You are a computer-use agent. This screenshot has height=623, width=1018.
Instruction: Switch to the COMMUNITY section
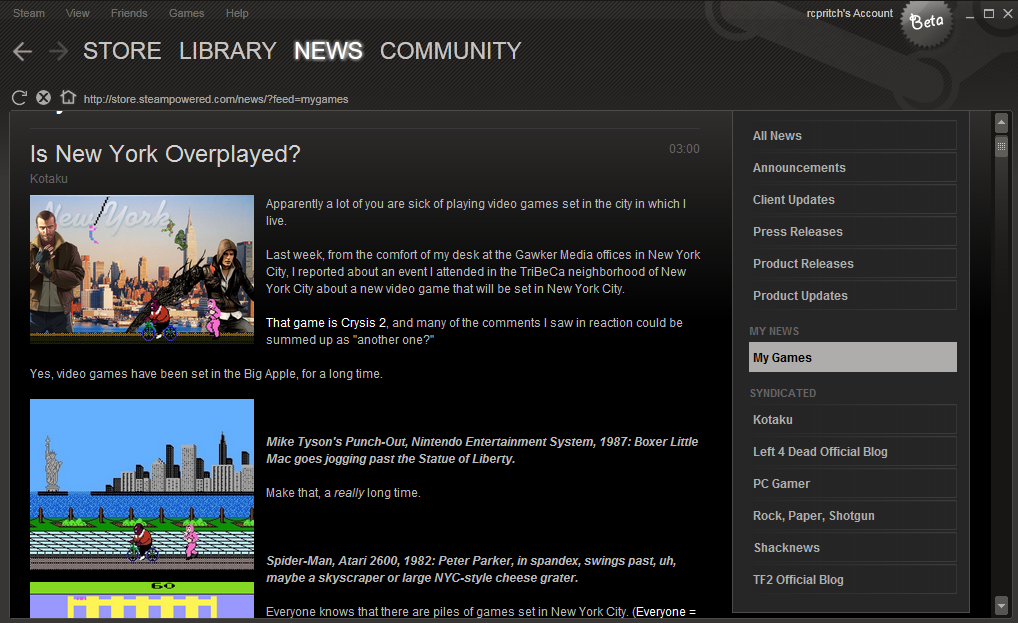tap(450, 51)
